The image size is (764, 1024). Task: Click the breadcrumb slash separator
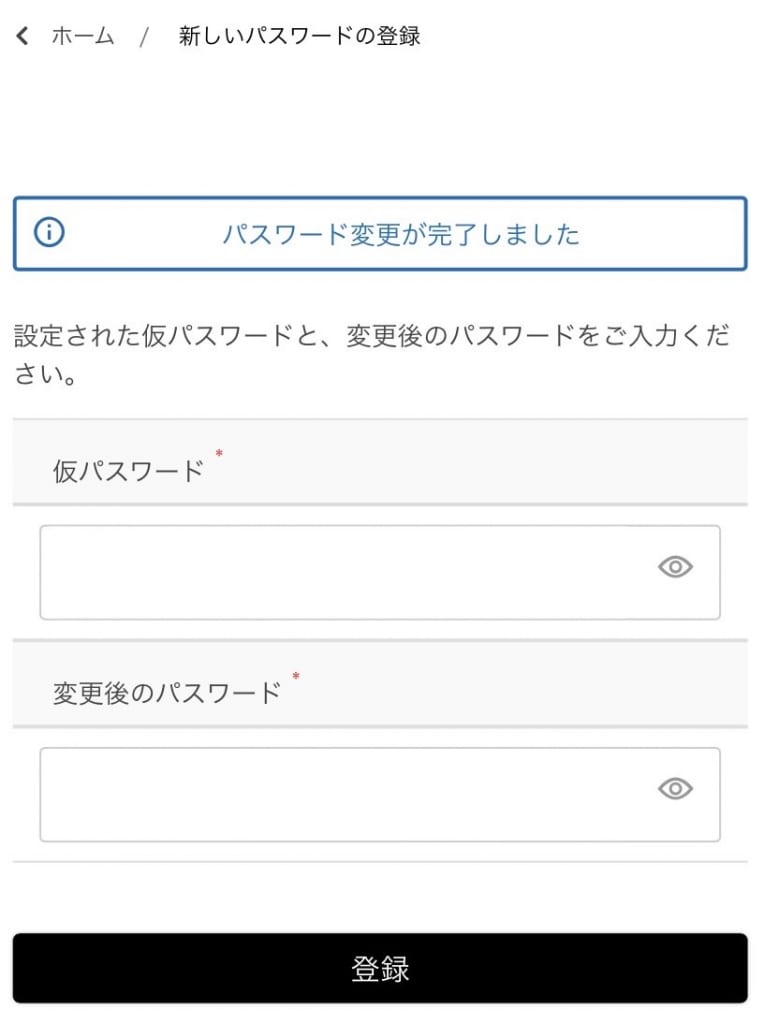[x=144, y=37]
